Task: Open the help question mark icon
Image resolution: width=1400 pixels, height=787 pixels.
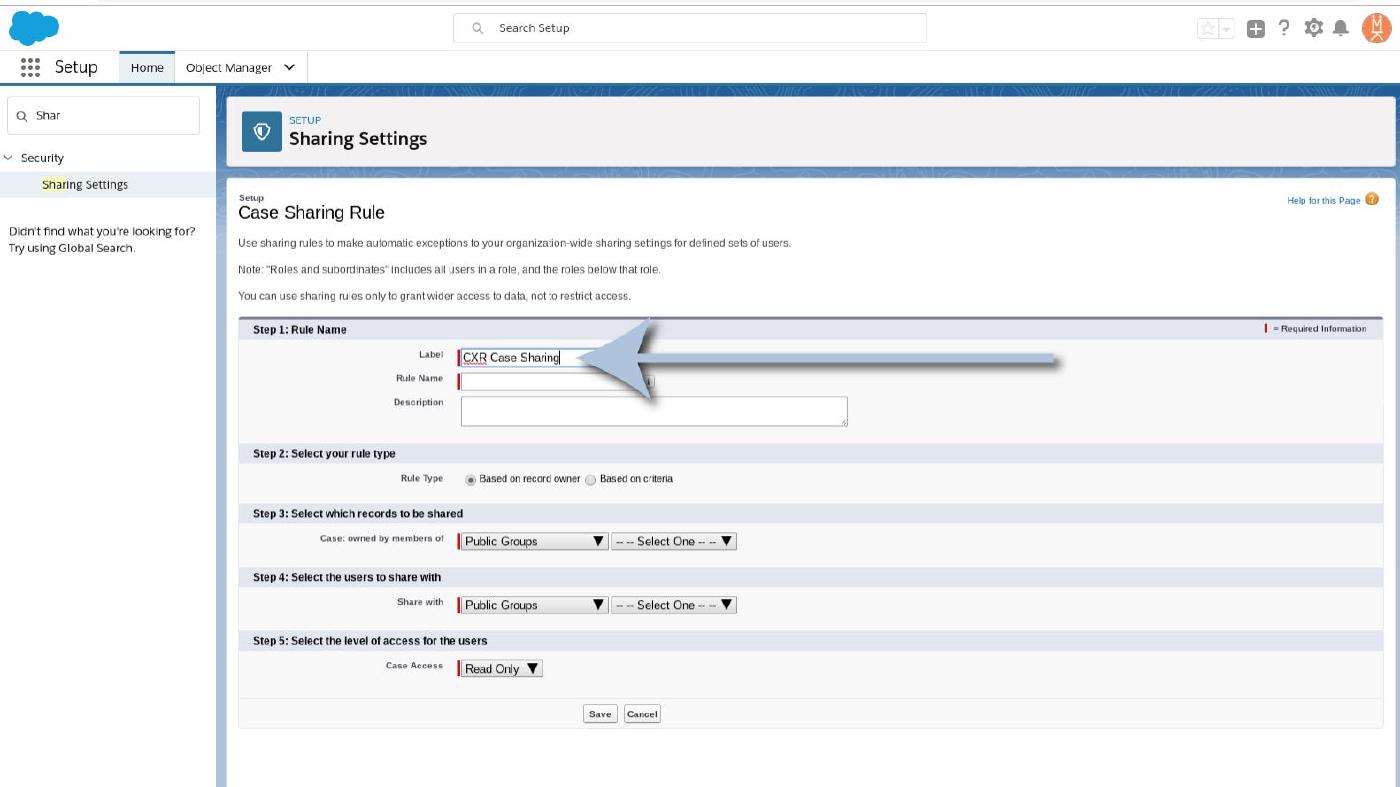Action: point(1284,28)
